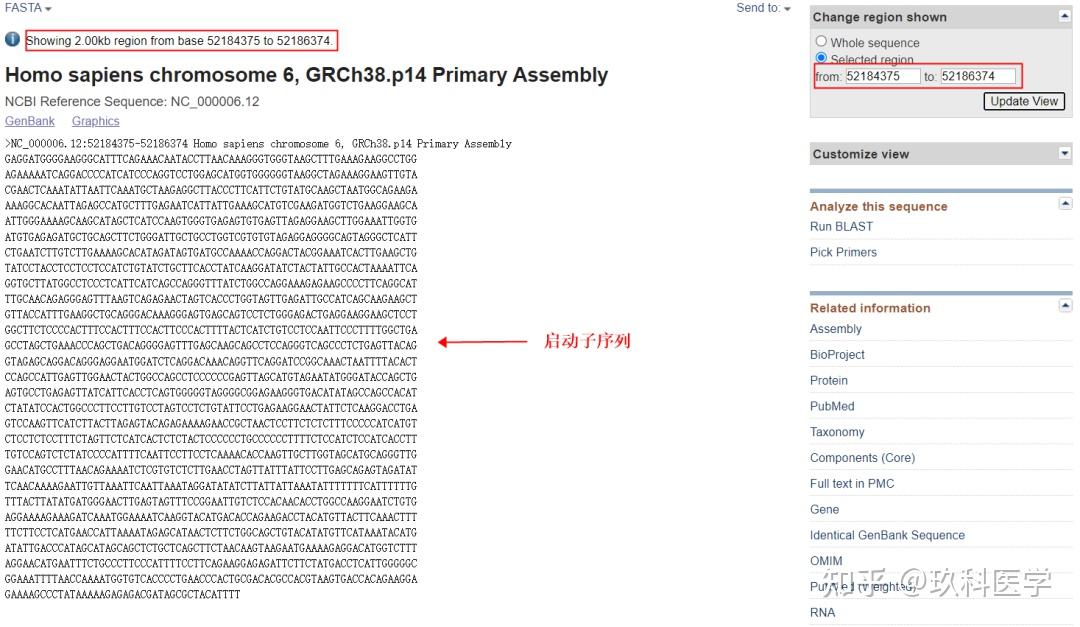Open the Full text in PMC link
This screenshot has width=1080, height=627.
click(x=852, y=484)
